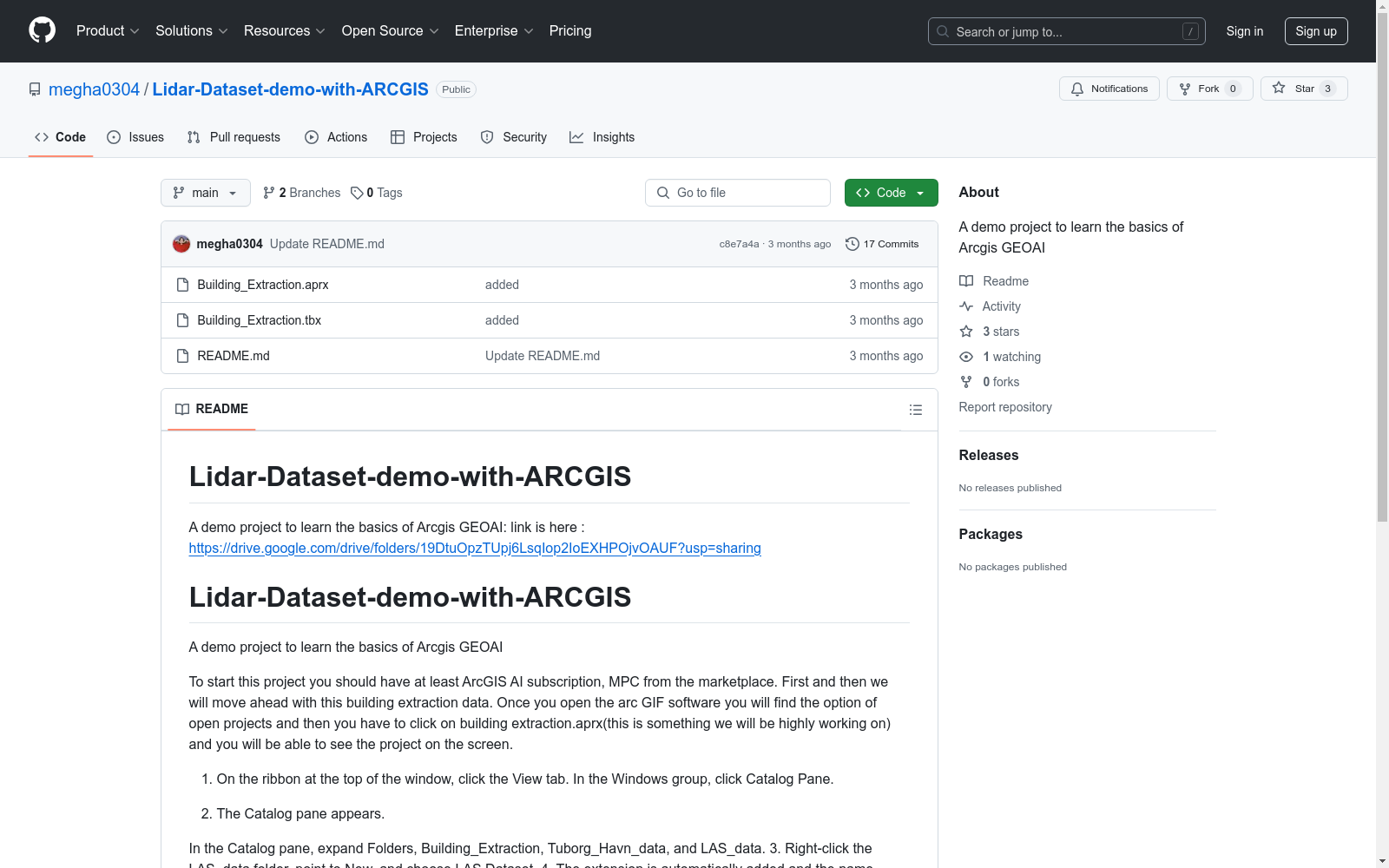Open the Packages heading link
The height and width of the screenshot is (868, 1389).
pos(991,534)
